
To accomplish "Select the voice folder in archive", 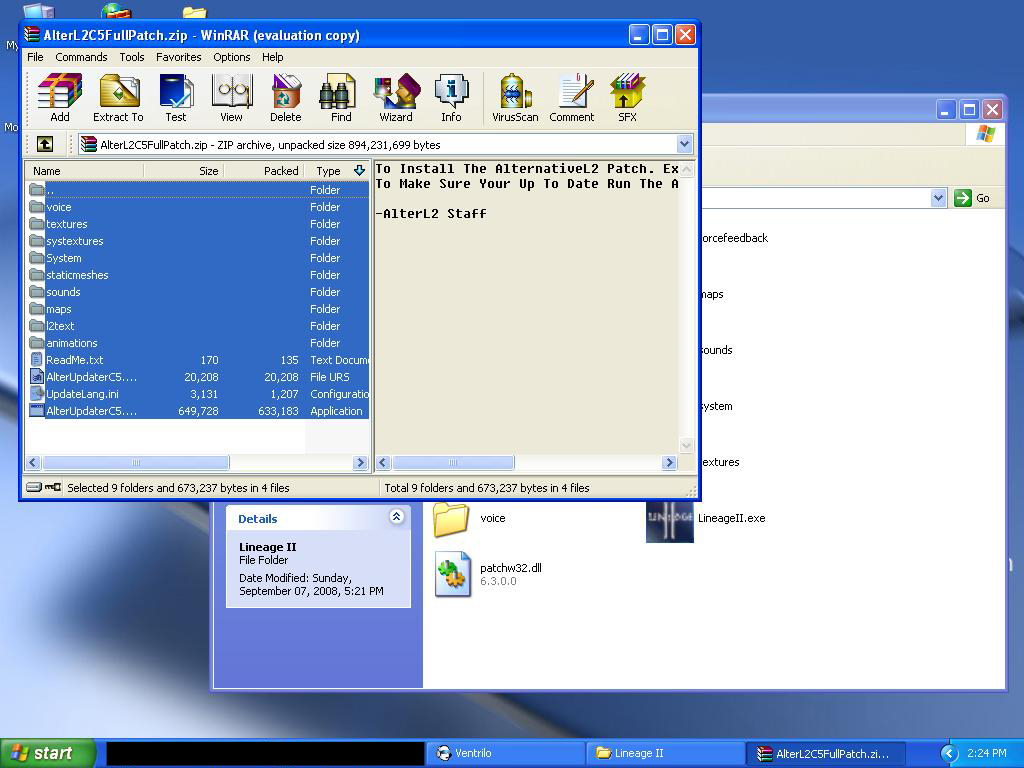I will [x=198, y=207].
